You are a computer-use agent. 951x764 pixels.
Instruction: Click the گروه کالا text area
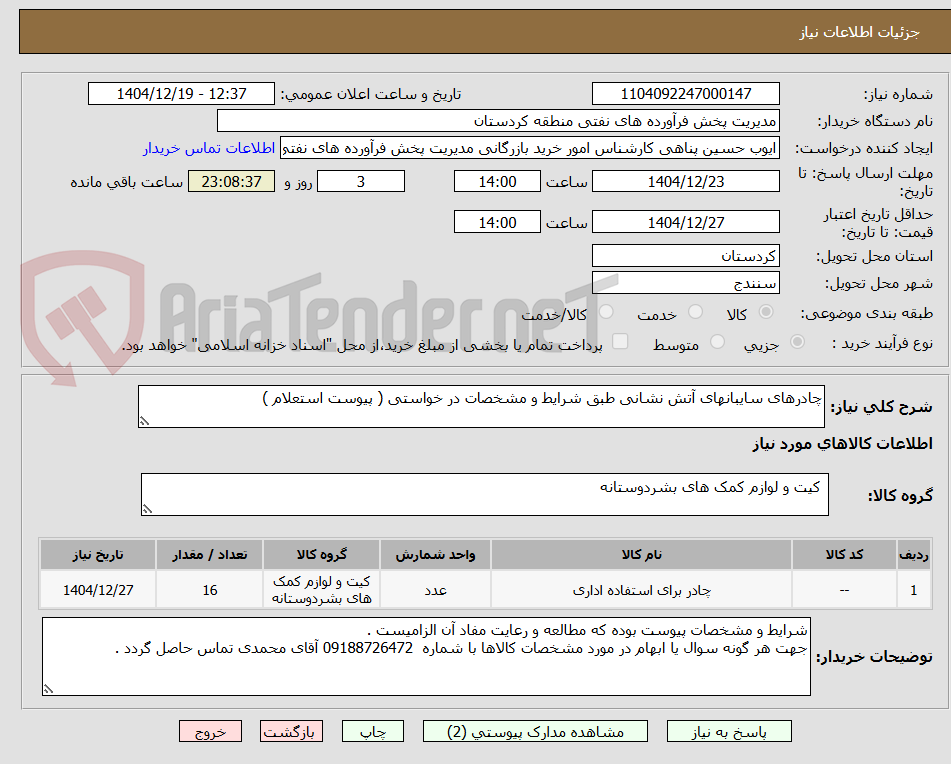[x=485, y=495]
